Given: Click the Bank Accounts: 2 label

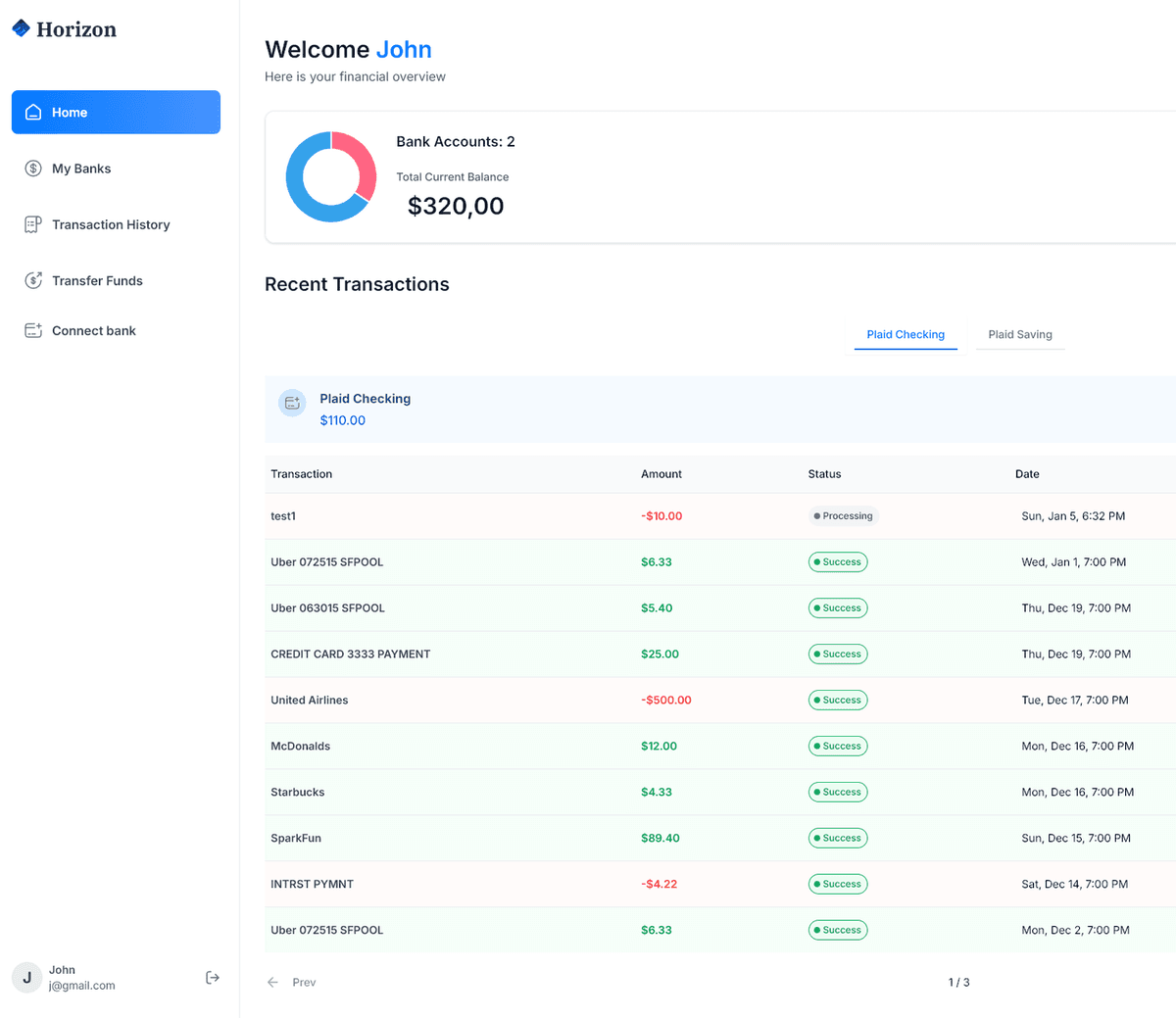Looking at the screenshot, I should [456, 141].
